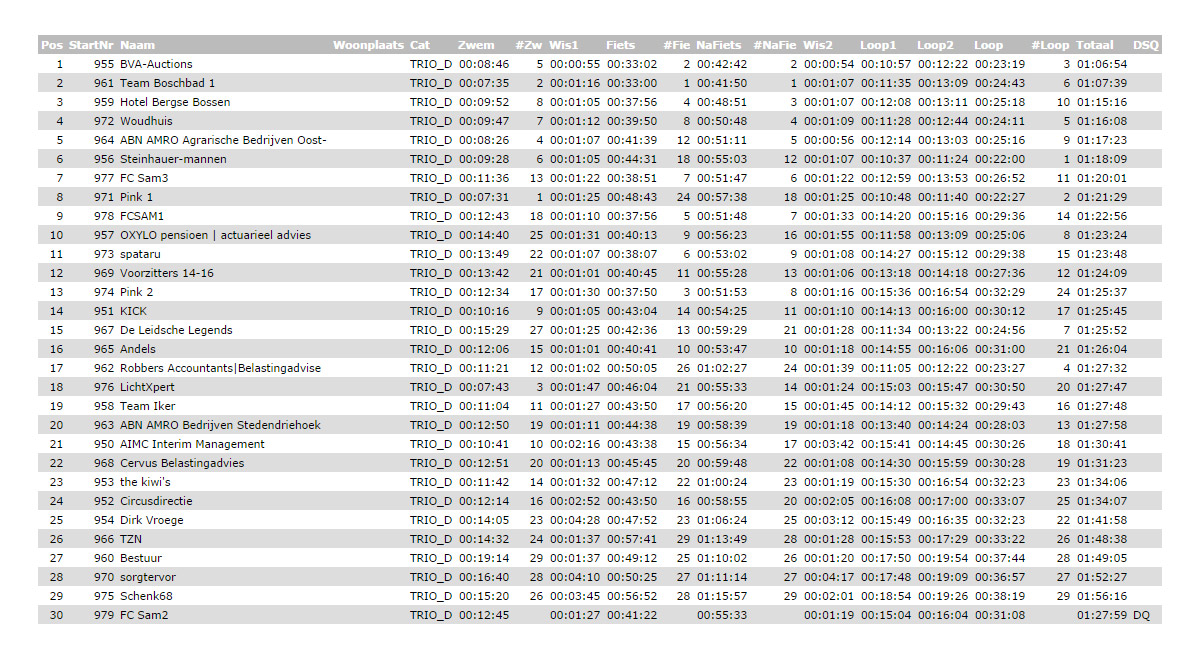Select team name BVA-Auctions
Image resolution: width=1200 pixels, height=660 pixels.
[156, 64]
